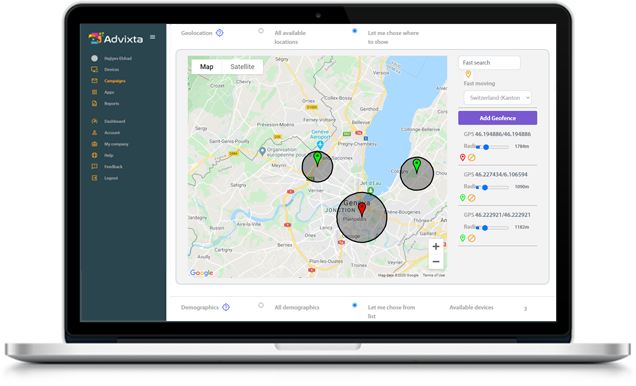636x386 pixels.
Task: Open the Switzerland Kanton dropdown
Action: point(497,98)
